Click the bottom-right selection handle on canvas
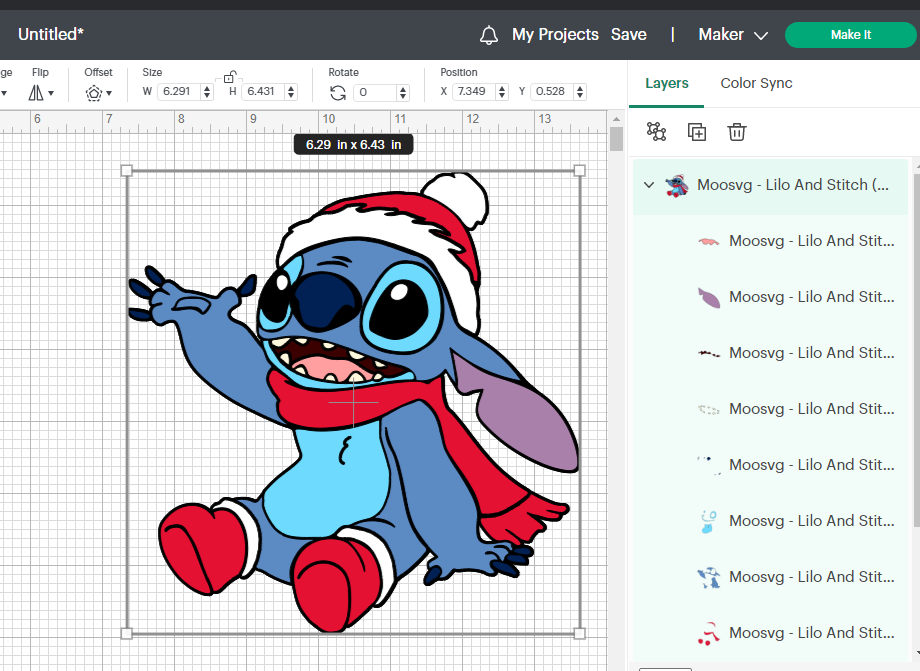Viewport: 920px width, 671px height. [580, 633]
